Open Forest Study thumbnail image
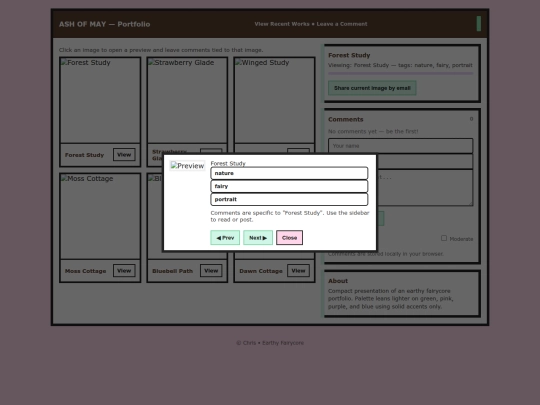This screenshot has width=540, height=405. [100, 100]
